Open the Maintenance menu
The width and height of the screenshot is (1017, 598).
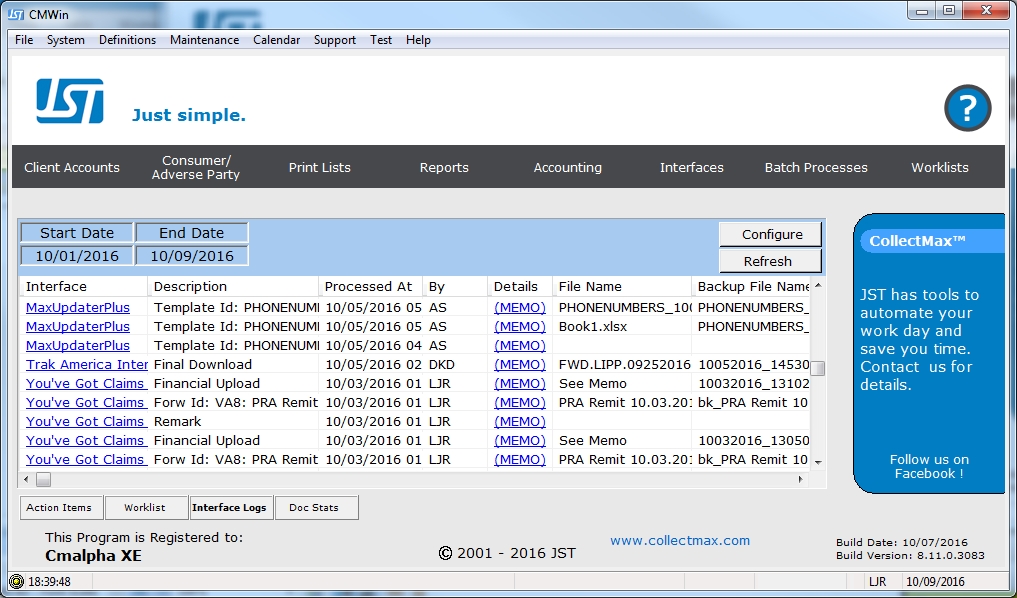[x=204, y=40]
